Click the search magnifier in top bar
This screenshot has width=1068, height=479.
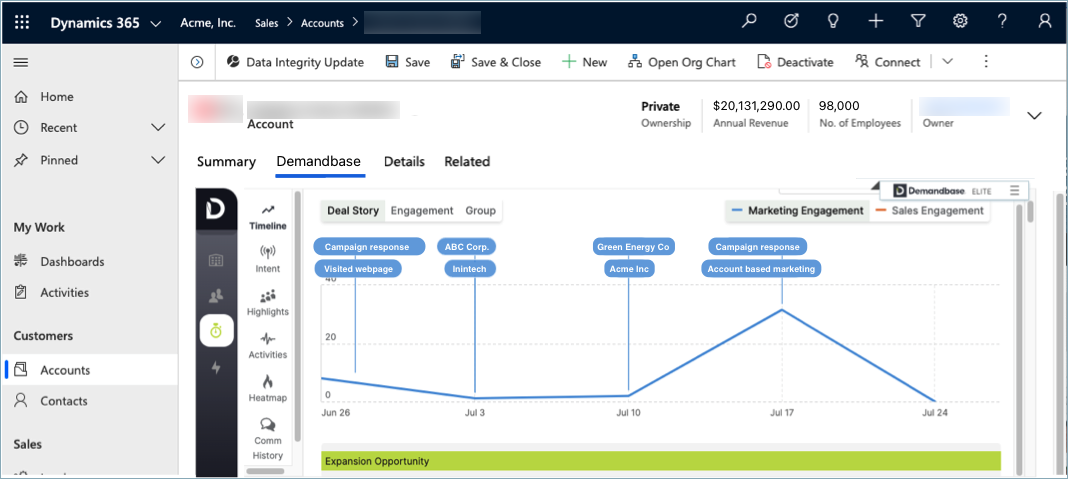pos(749,21)
